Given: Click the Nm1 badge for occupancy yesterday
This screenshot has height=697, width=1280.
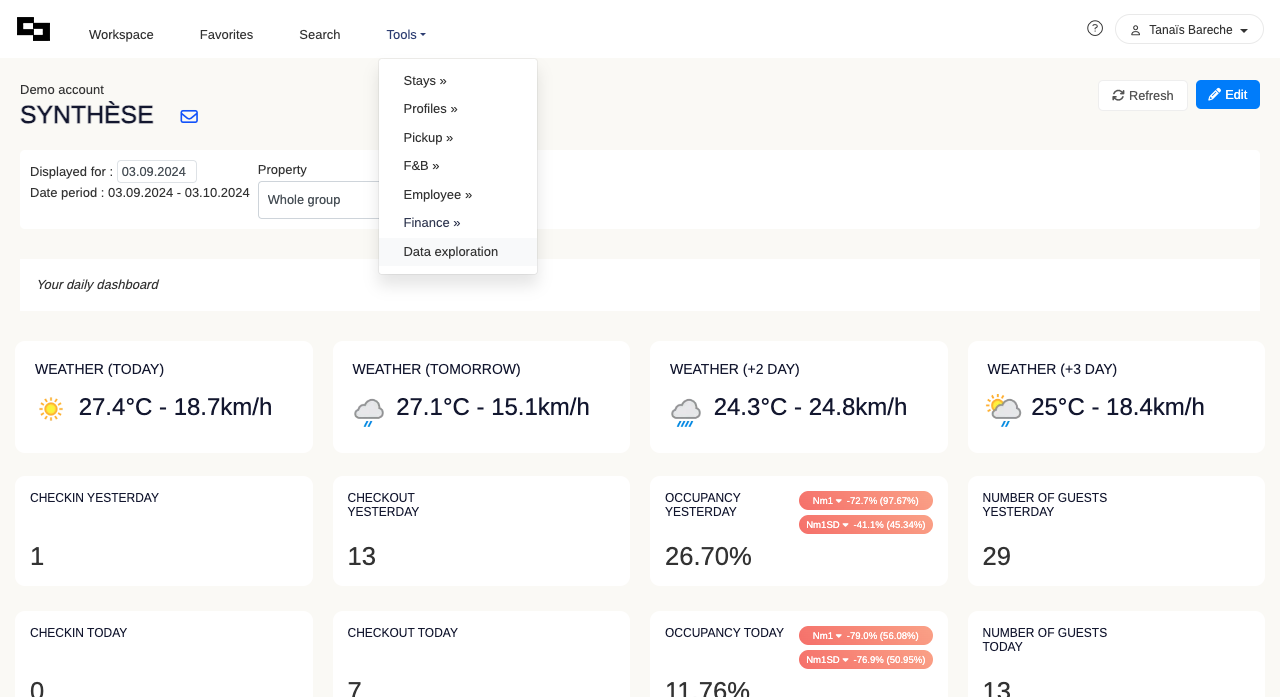Looking at the screenshot, I should tap(865, 500).
